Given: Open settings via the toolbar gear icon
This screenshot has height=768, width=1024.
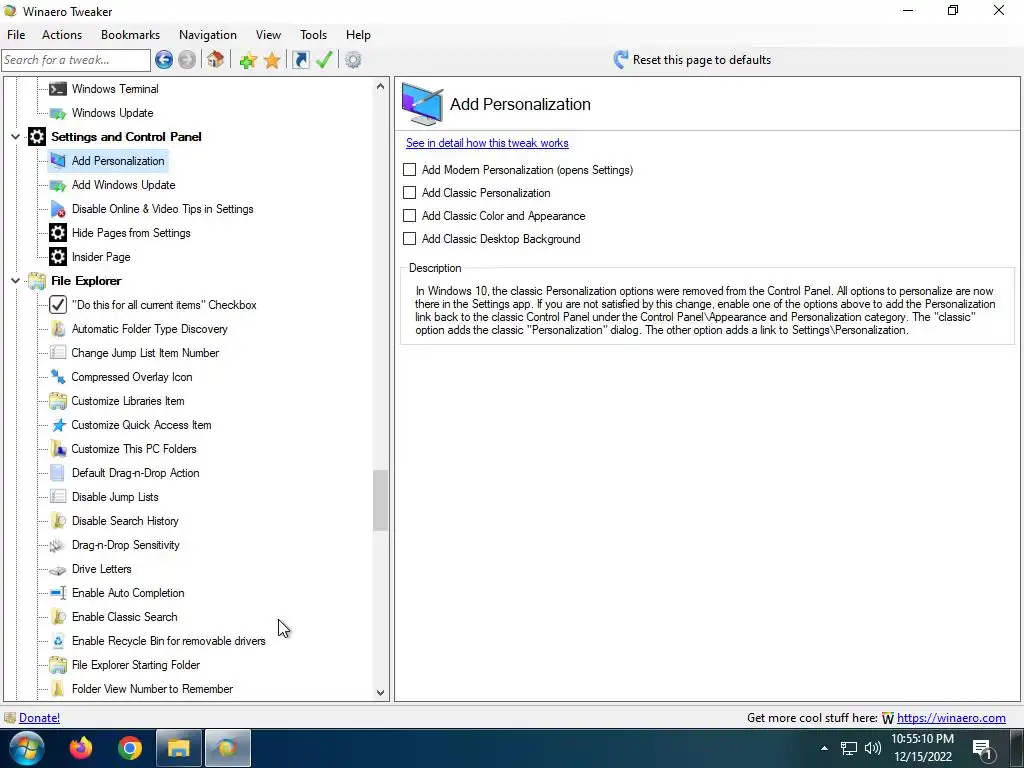Looking at the screenshot, I should pyautogui.click(x=353, y=60).
